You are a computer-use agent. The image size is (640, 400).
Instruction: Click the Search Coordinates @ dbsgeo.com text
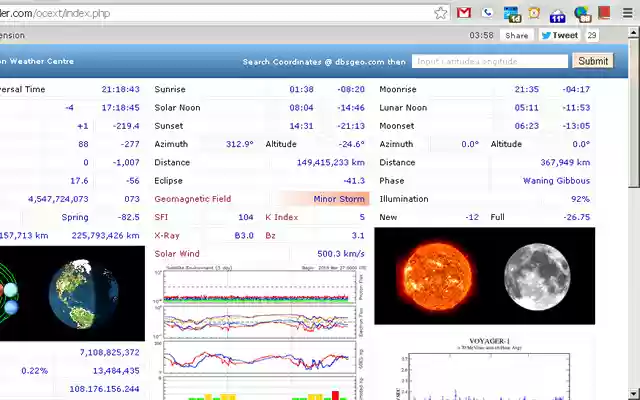coord(324,62)
